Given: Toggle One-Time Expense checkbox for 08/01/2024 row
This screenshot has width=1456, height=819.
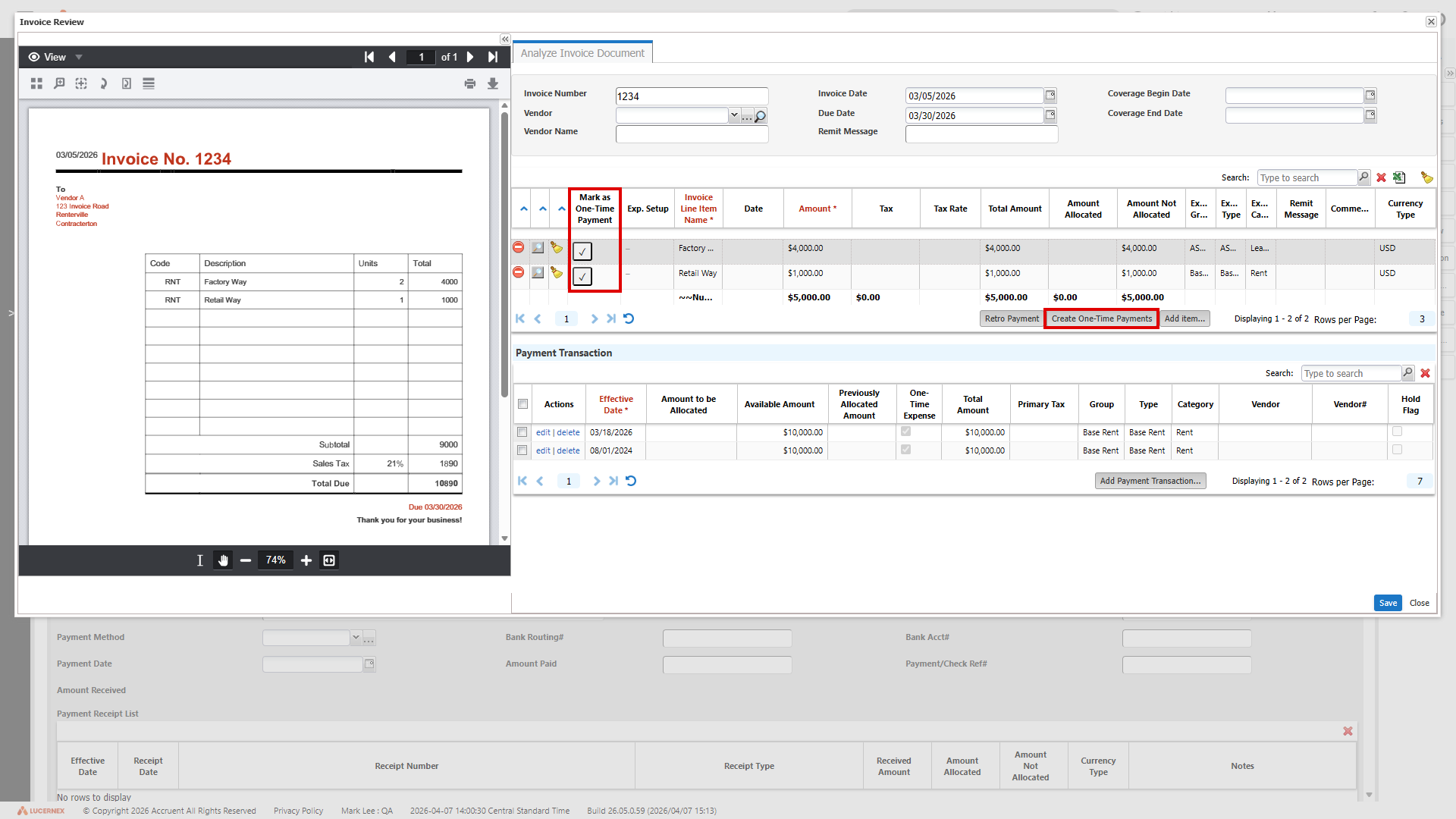Looking at the screenshot, I should point(905,450).
